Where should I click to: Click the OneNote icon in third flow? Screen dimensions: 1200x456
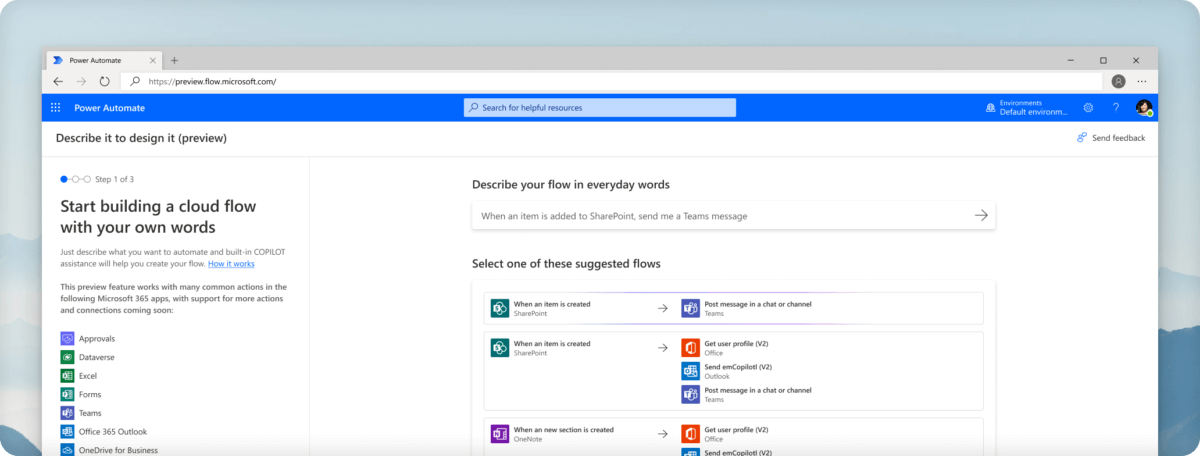500,434
